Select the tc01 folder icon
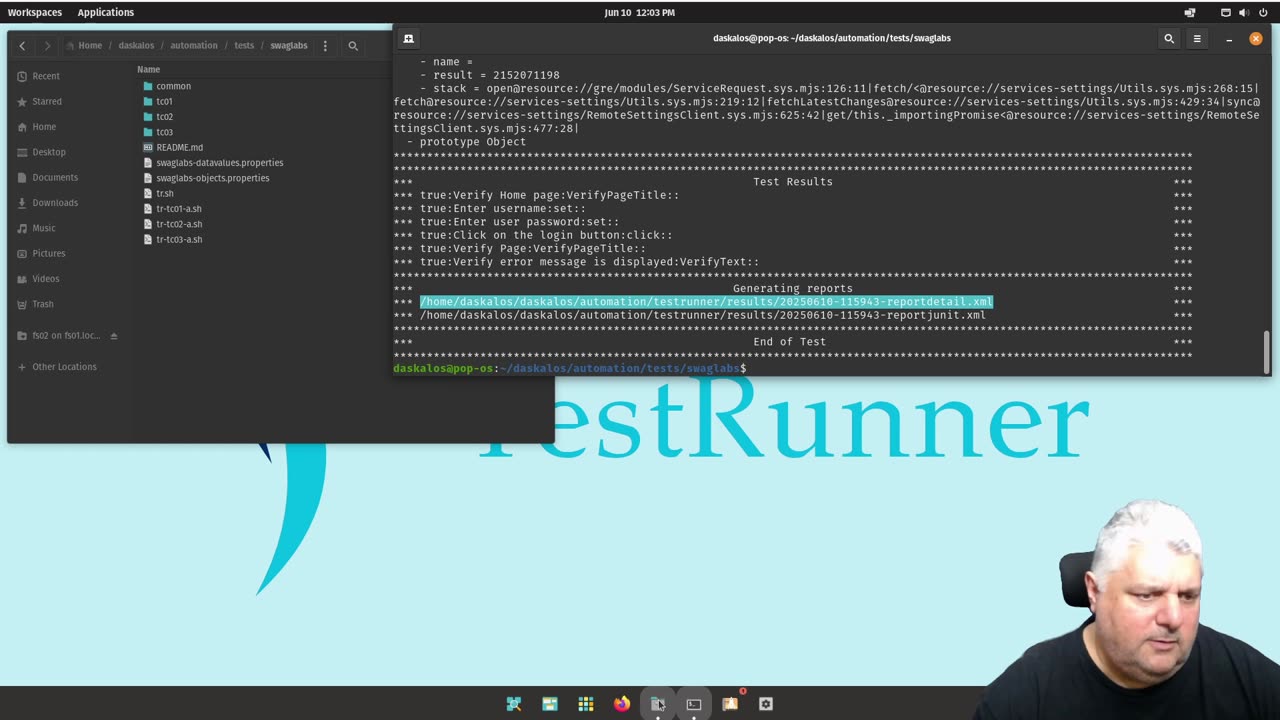This screenshot has height=720, width=1280. tap(148, 101)
